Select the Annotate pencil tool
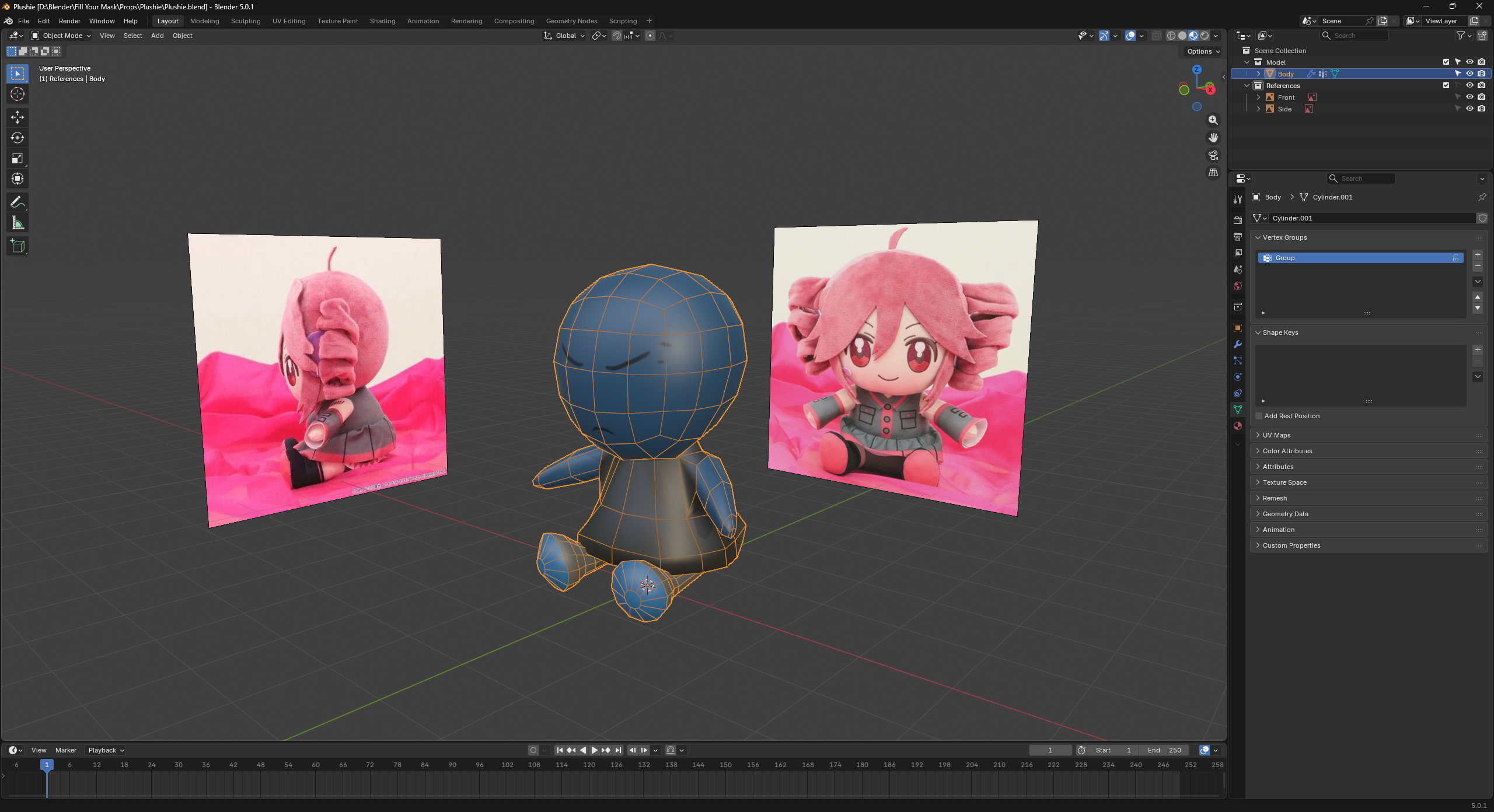 point(18,202)
